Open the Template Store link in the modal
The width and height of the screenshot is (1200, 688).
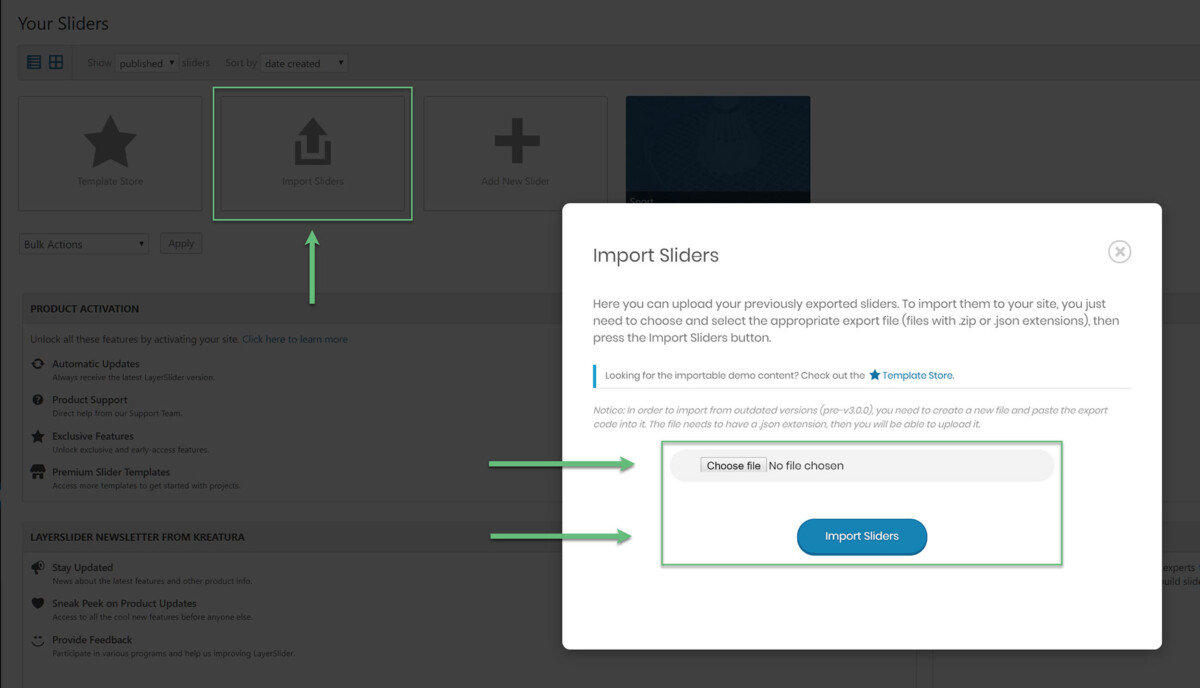click(x=916, y=375)
